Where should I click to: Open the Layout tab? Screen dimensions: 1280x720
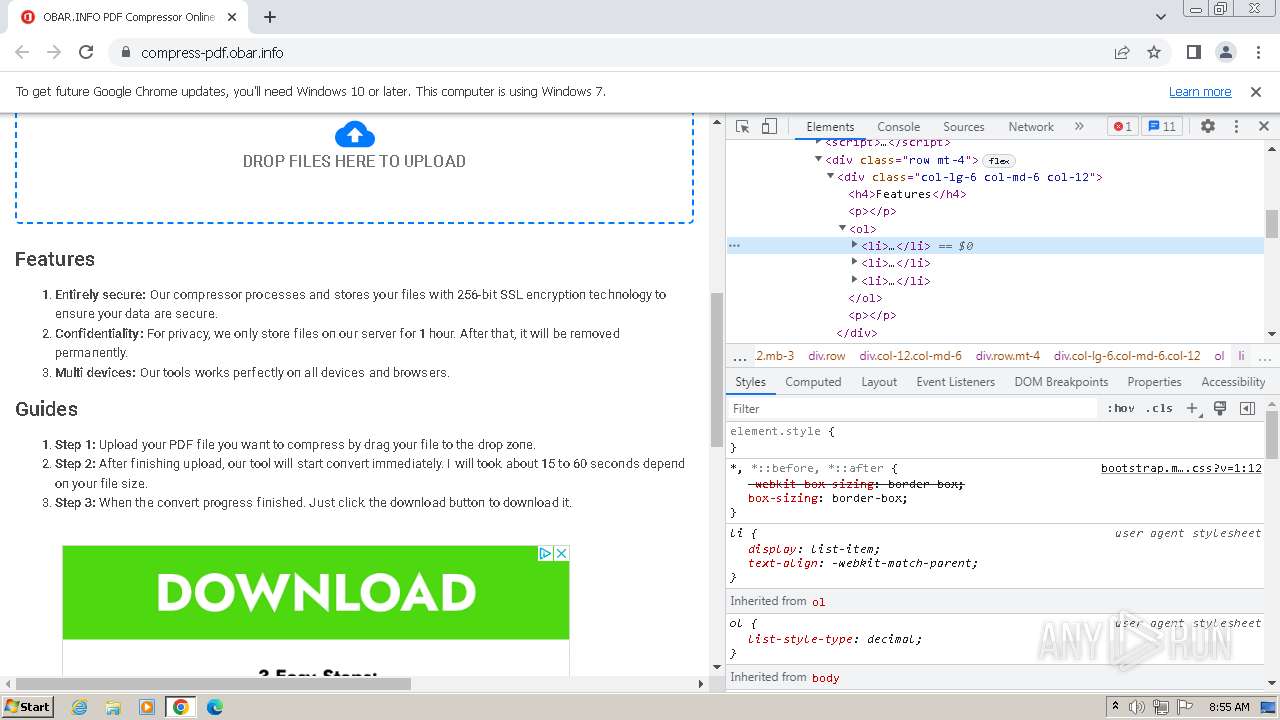[879, 382]
